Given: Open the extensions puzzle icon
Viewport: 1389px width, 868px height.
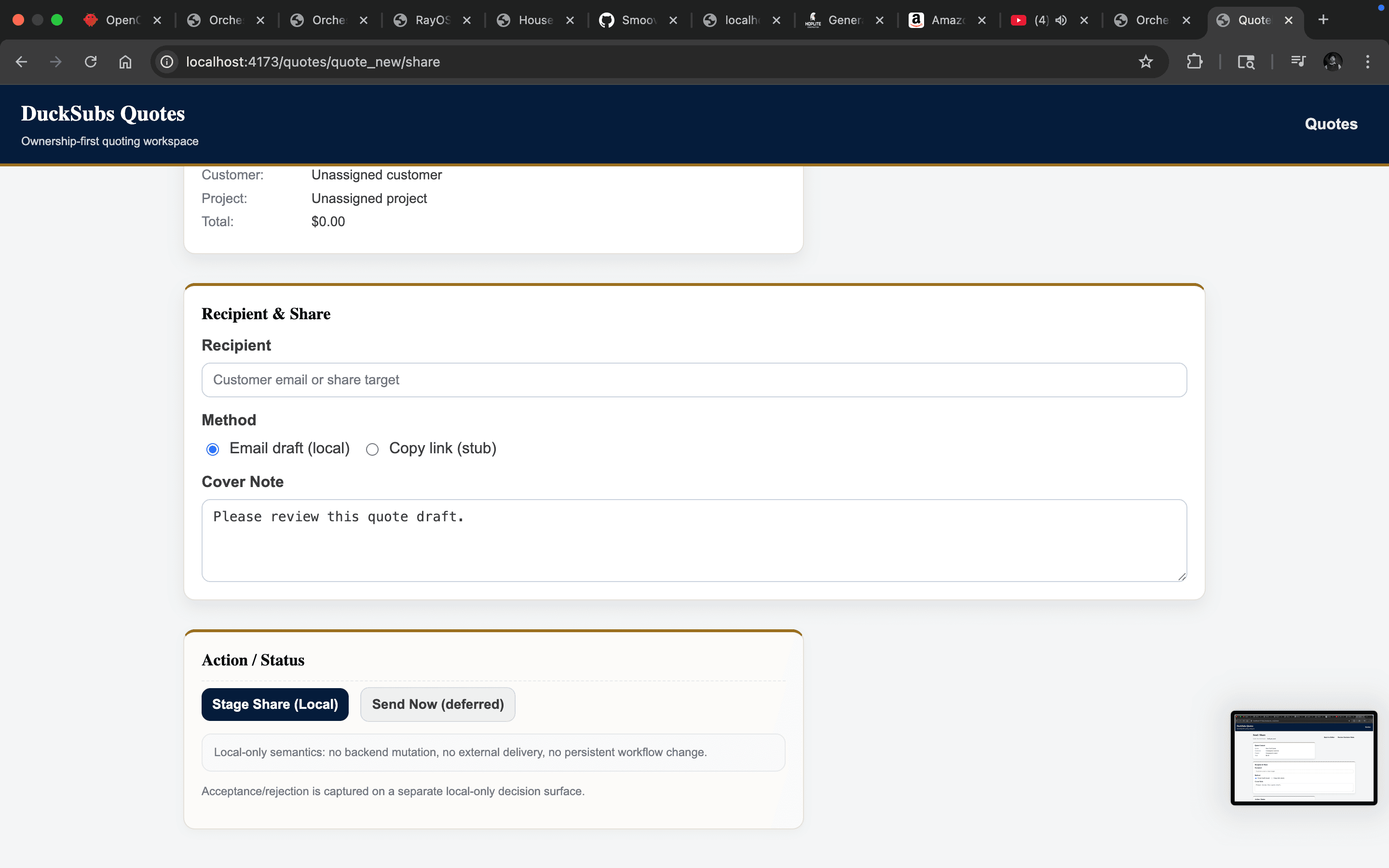Looking at the screenshot, I should [1195, 62].
